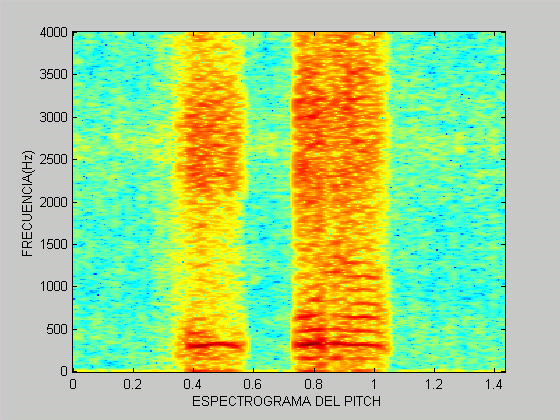Click the 500 frequency tick label

(x=57, y=329)
